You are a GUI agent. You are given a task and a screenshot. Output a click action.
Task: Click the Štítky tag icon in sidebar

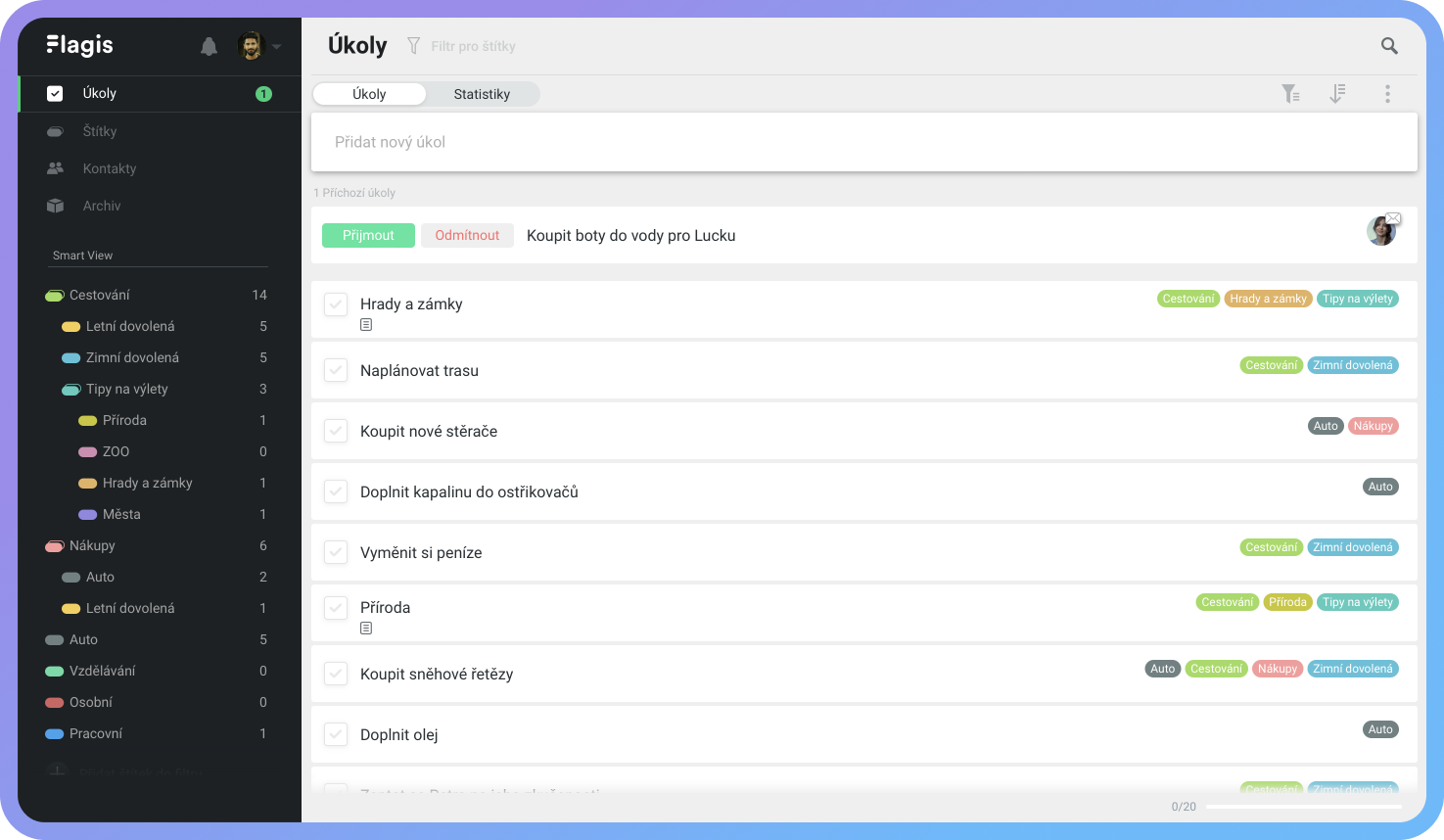[x=56, y=131]
